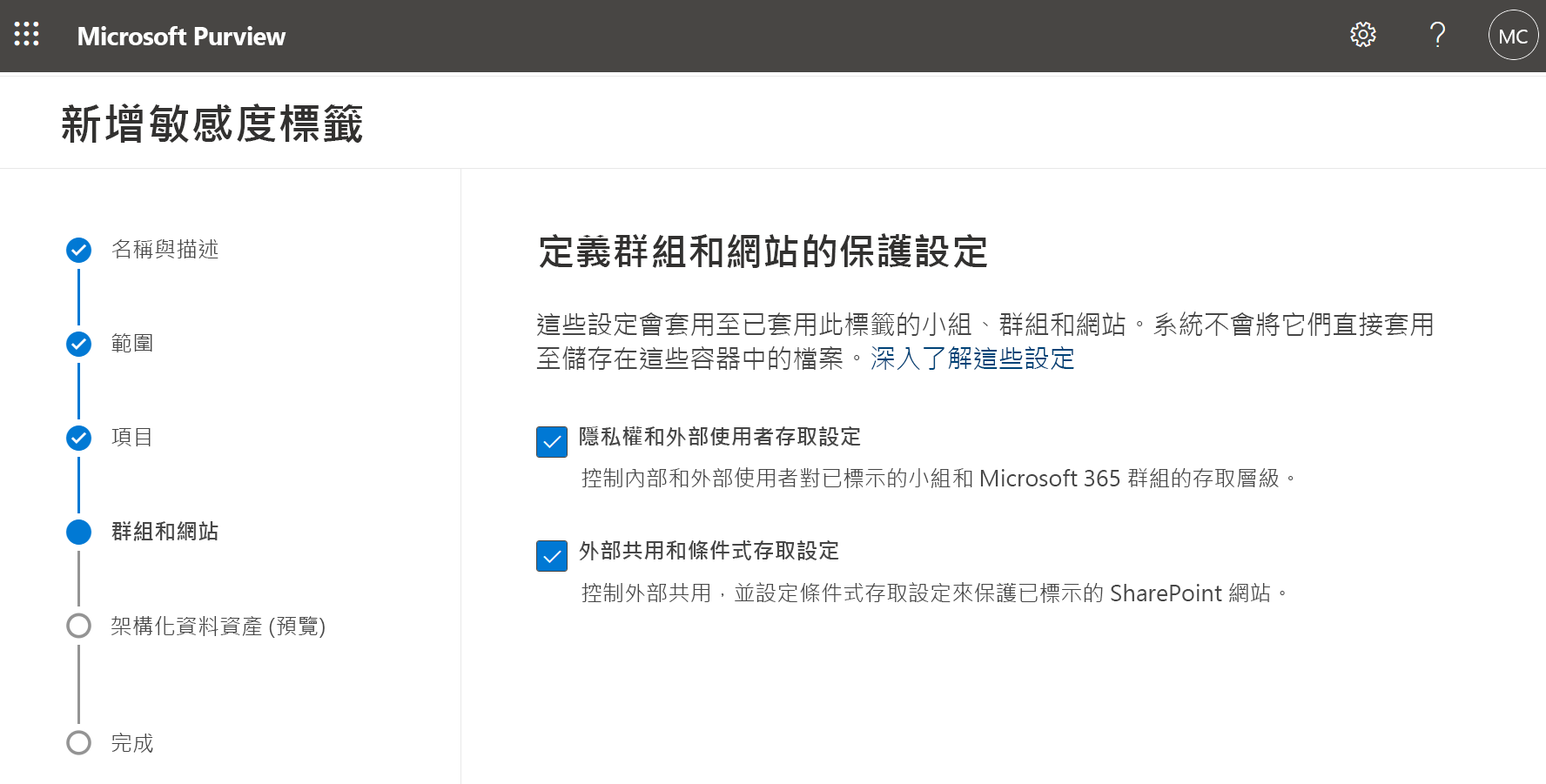Go to the 項目 step
Viewport: 1546px width, 784px height.
(132, 438)
